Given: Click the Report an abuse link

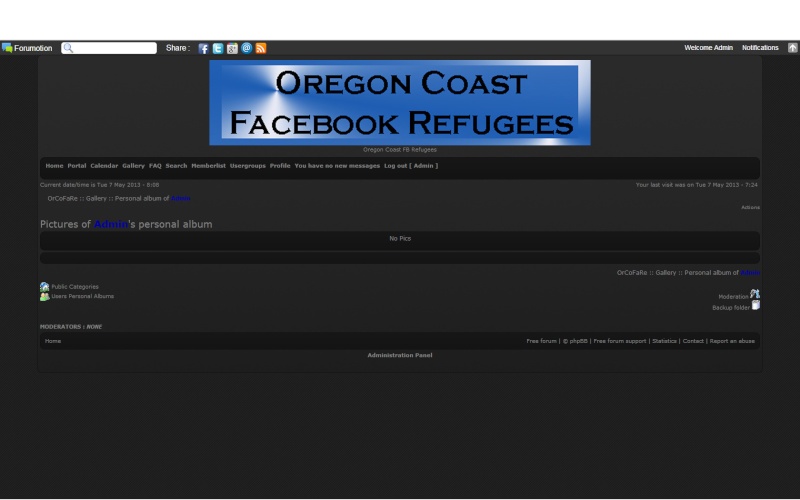Looking at the screenshot, I should point(732,341).
